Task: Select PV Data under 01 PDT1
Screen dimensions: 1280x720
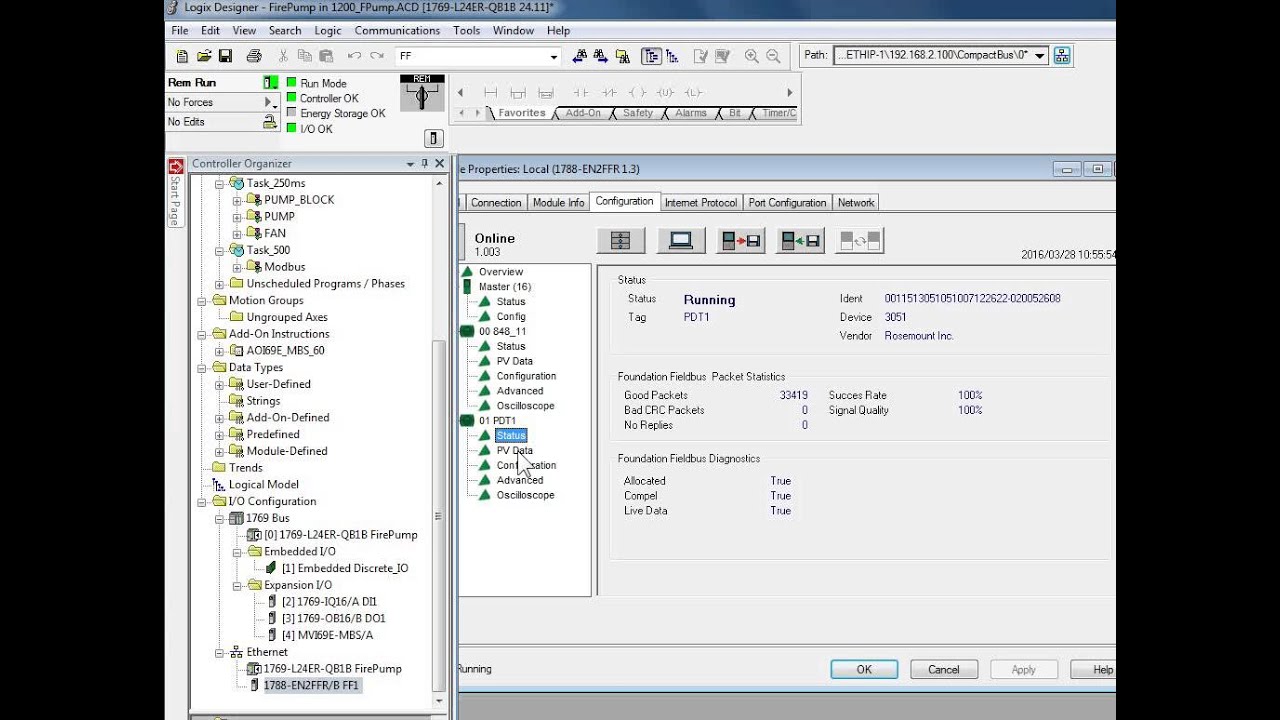Action: (x=514, y=450)
